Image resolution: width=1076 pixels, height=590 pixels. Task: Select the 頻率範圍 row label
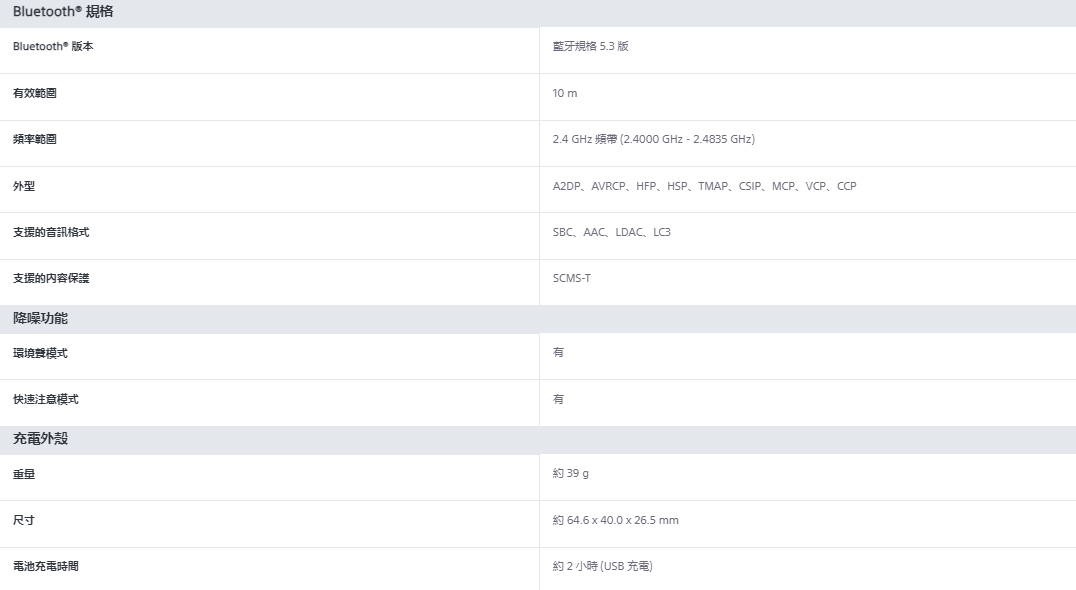35,140
